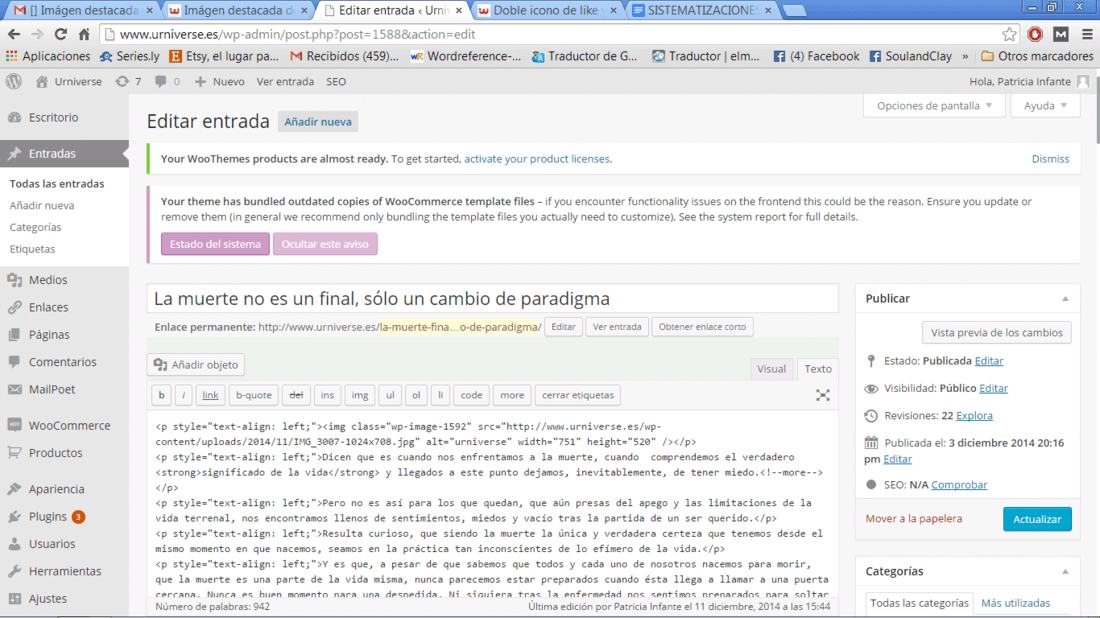Go to browser home page icon

(x=84, y=34)
